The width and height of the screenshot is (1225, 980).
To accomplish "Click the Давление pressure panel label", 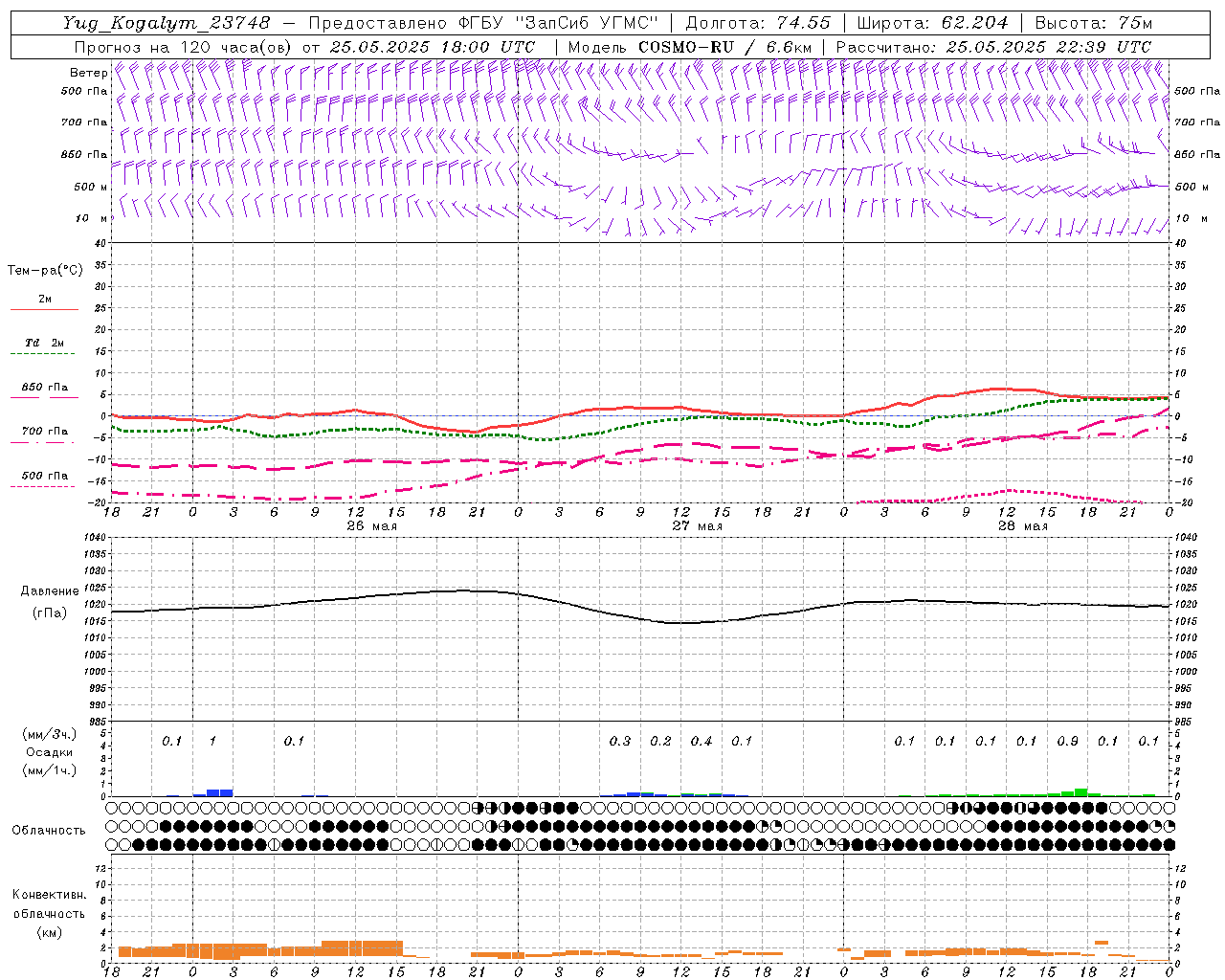I will [x=48, y=591].
